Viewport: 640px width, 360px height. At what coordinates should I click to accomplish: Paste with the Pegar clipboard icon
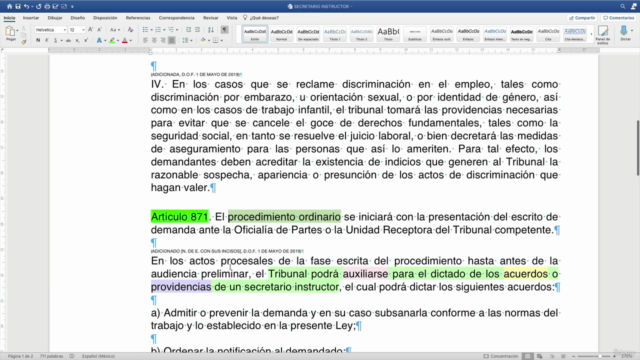point(10,33)
